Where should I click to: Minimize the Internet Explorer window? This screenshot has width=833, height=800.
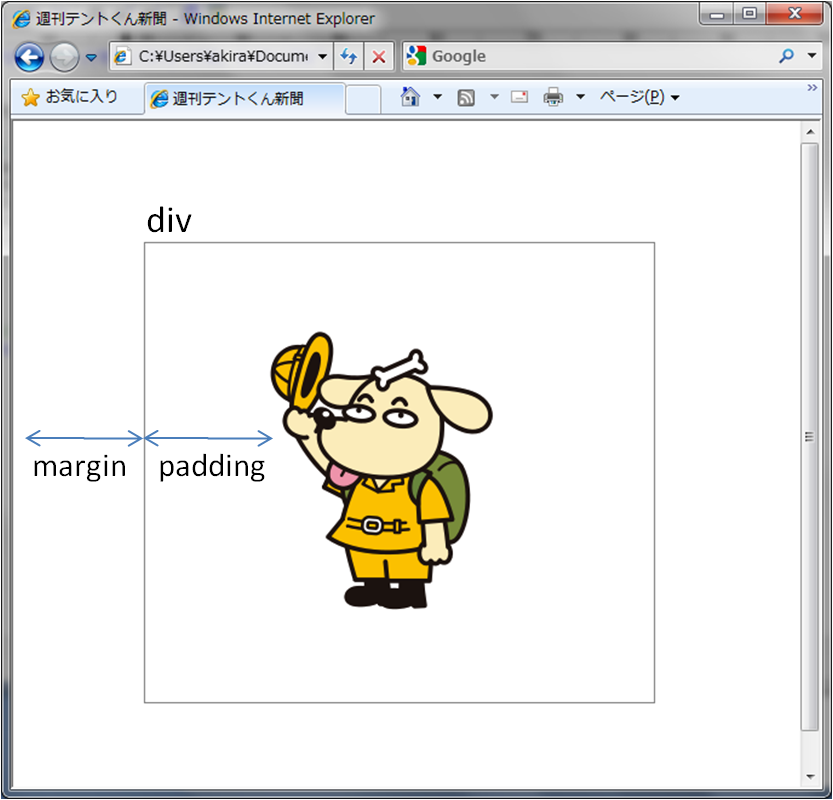(717, 14)
